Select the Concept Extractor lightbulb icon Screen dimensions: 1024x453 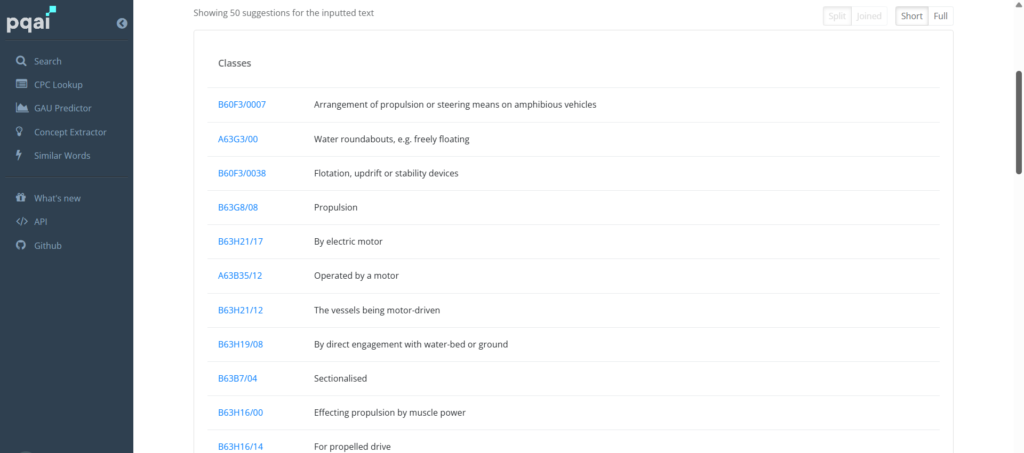pos(20,131)
